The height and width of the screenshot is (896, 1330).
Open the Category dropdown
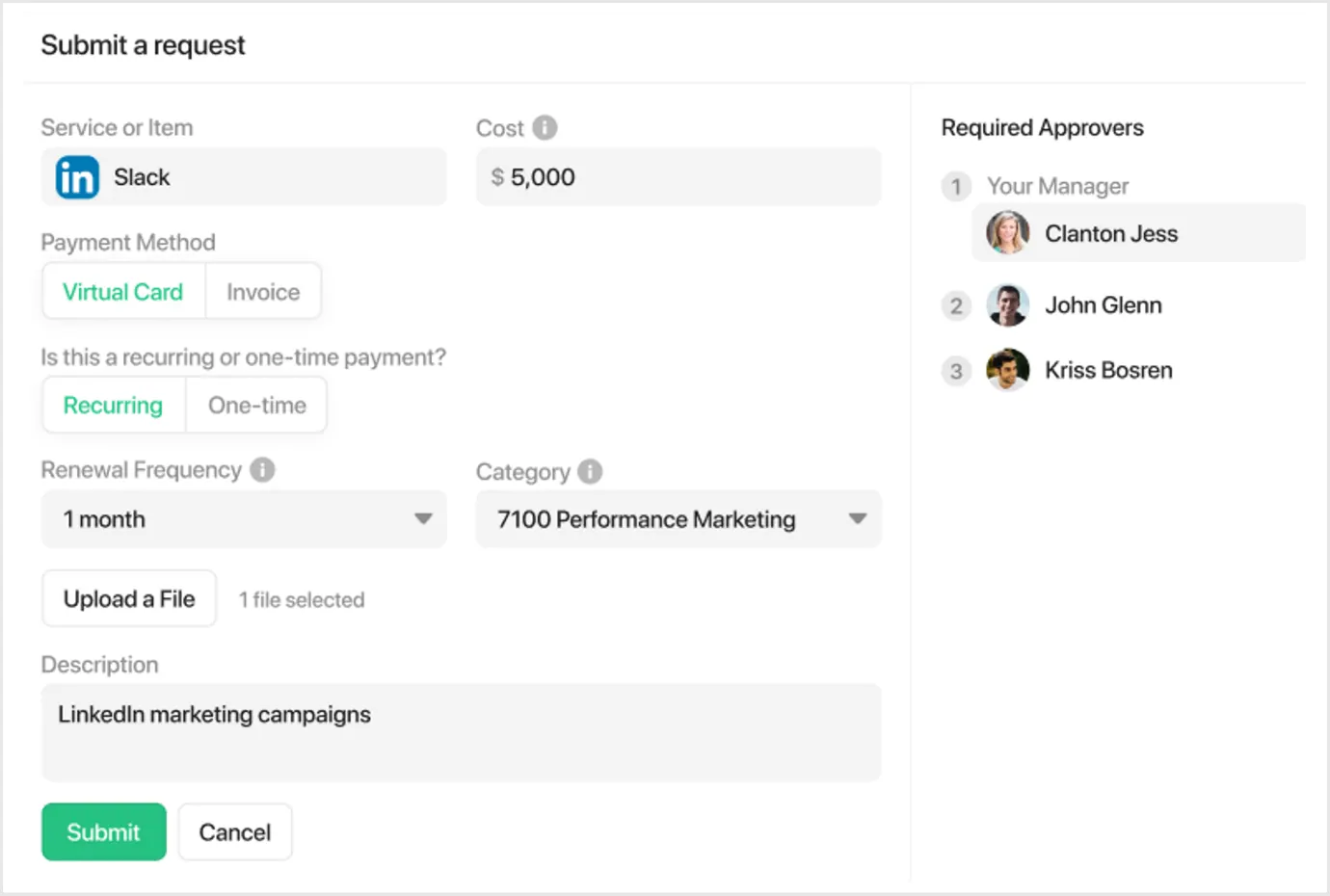[x=678, y=519]
